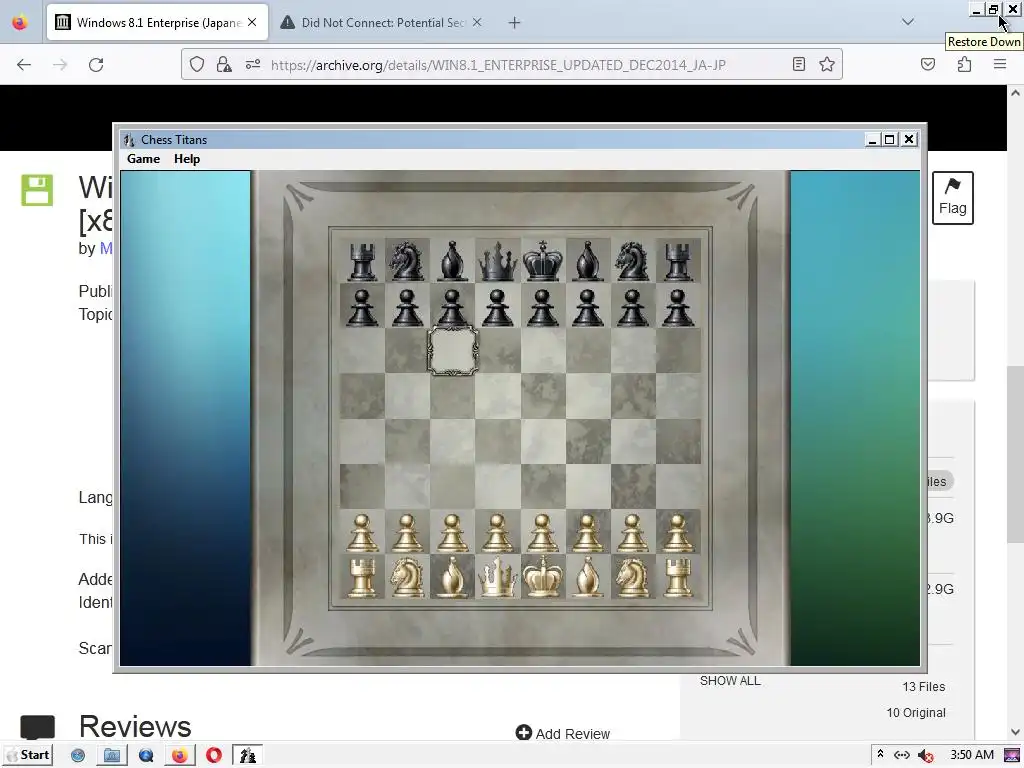Expand the list all tabs dropdown
Image resolution: width=1024 pixels, height=768 pixels.
(908, 22)
